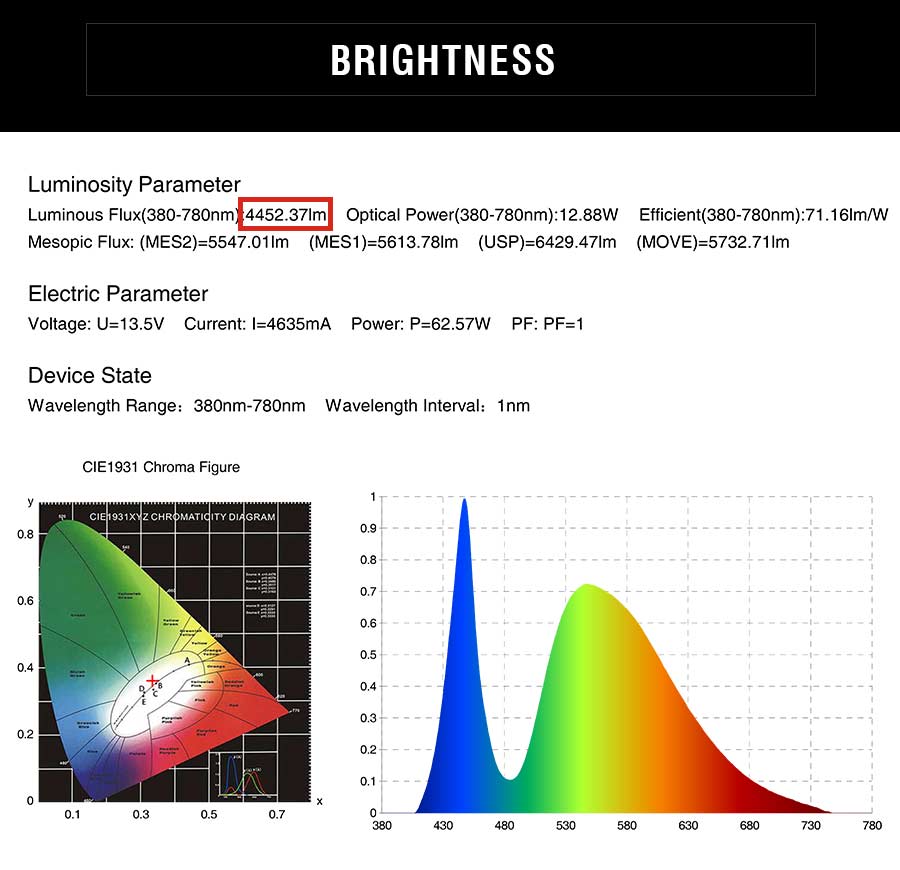Click the green spectral peak top
The width and height of the screenshot is (900, 870).
tap(587, 587)
